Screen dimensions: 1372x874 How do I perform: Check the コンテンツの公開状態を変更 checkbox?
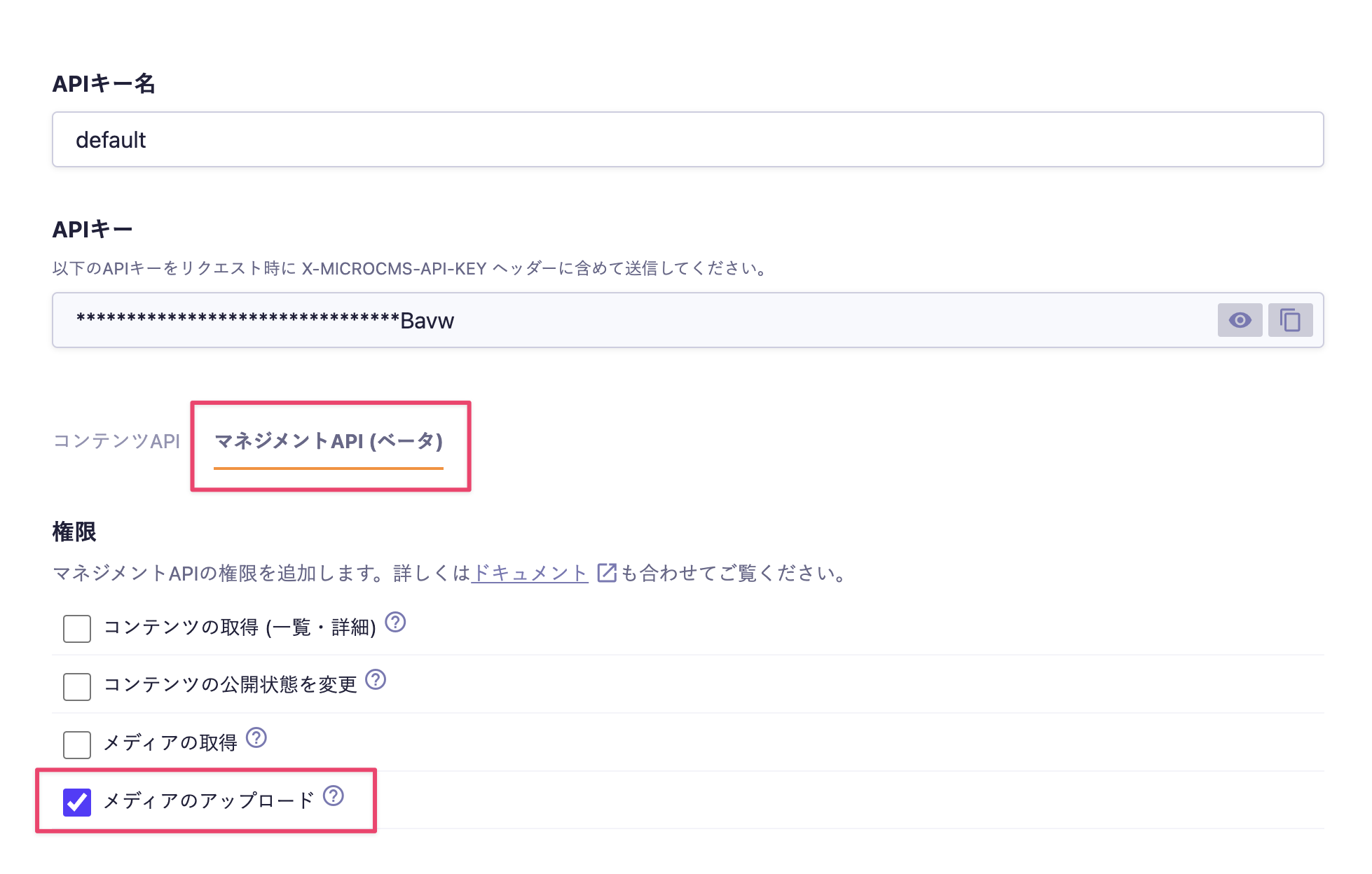(77, 686)
